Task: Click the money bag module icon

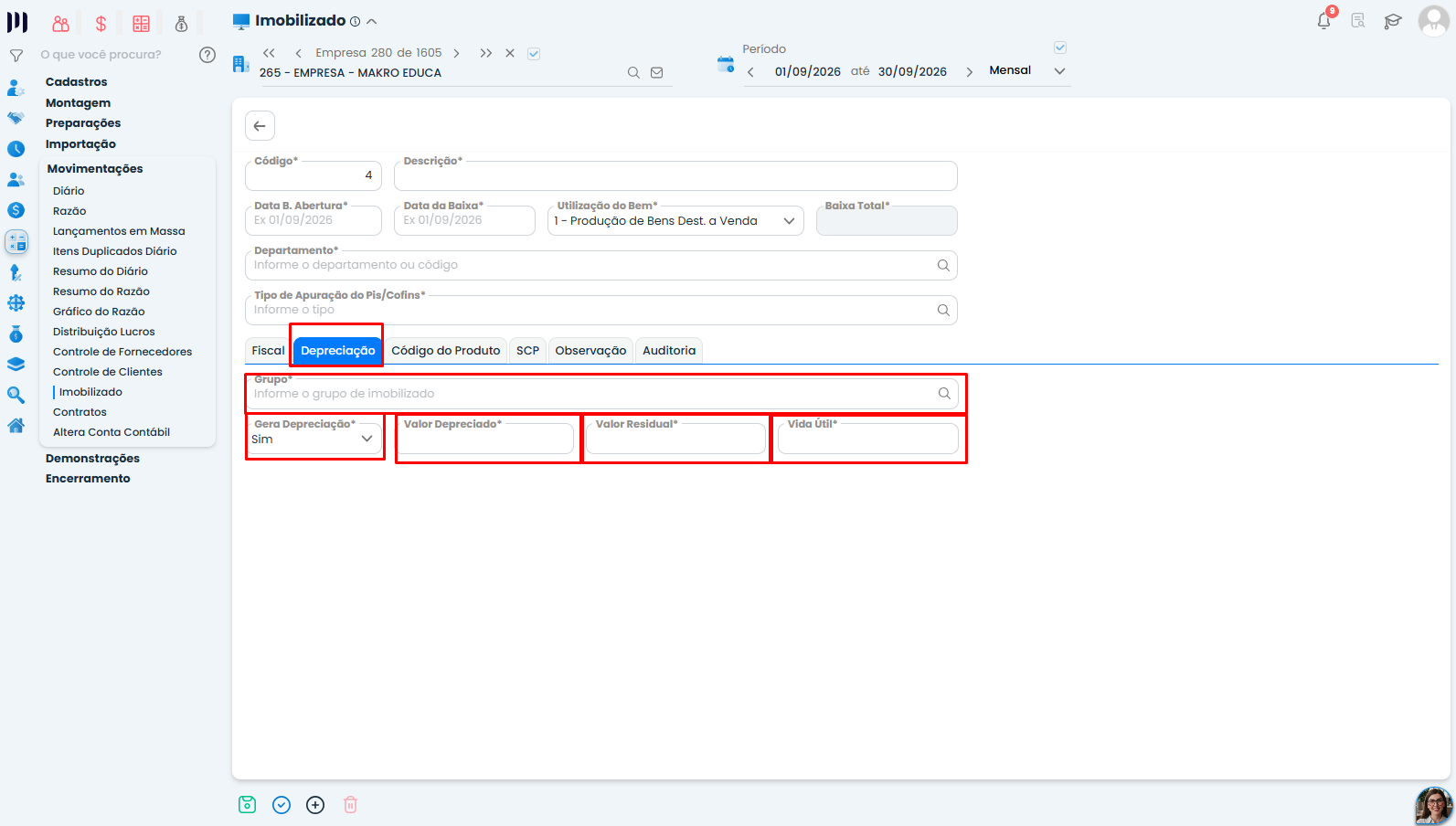Action: [181, 24]
